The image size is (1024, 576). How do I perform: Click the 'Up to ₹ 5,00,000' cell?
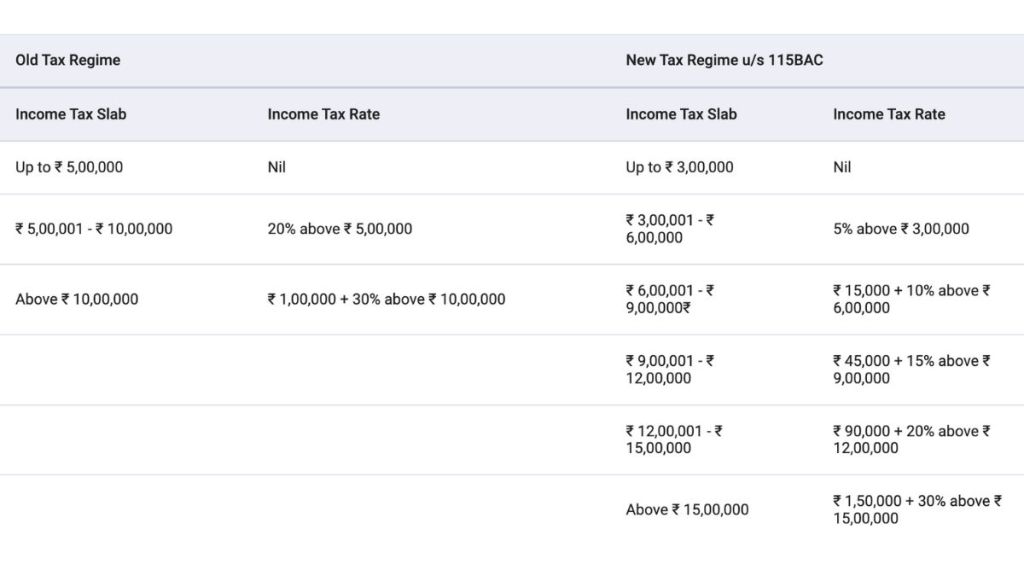click(x=69, y=167)
